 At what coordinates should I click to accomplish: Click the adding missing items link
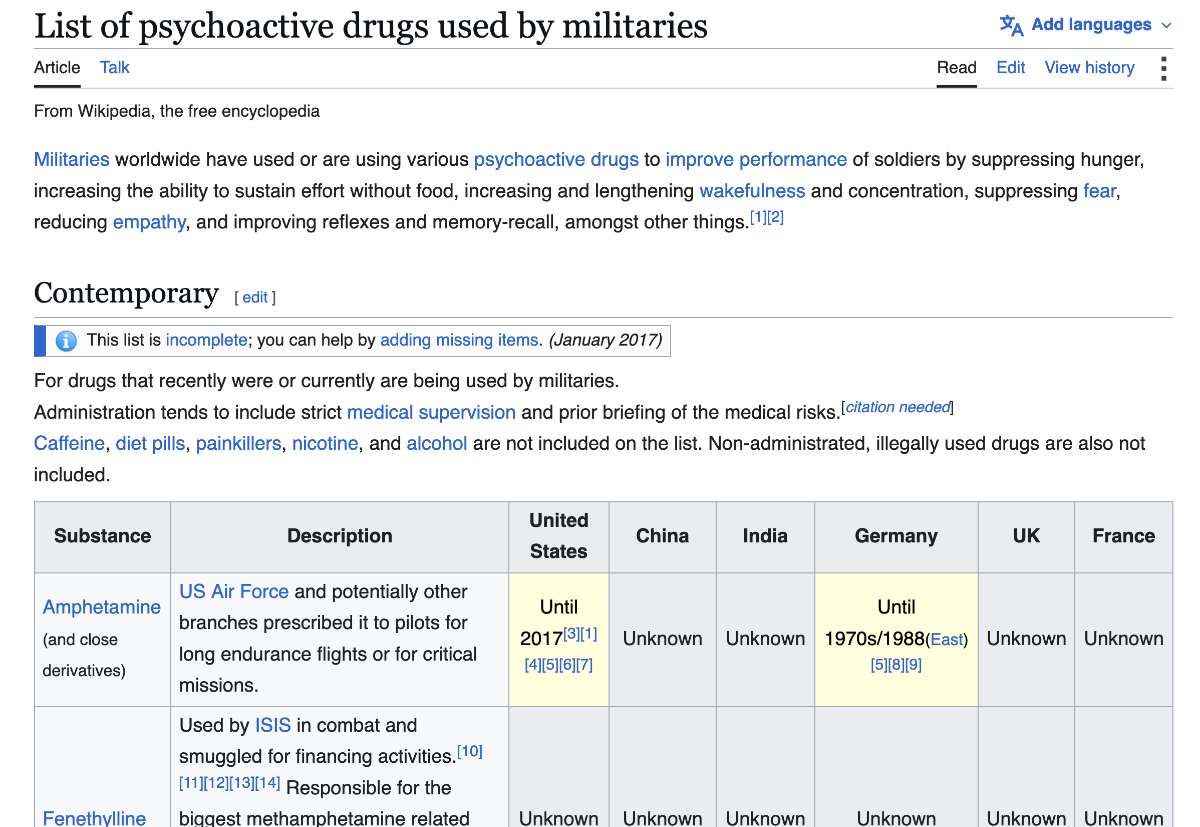(x=459, y=340)
